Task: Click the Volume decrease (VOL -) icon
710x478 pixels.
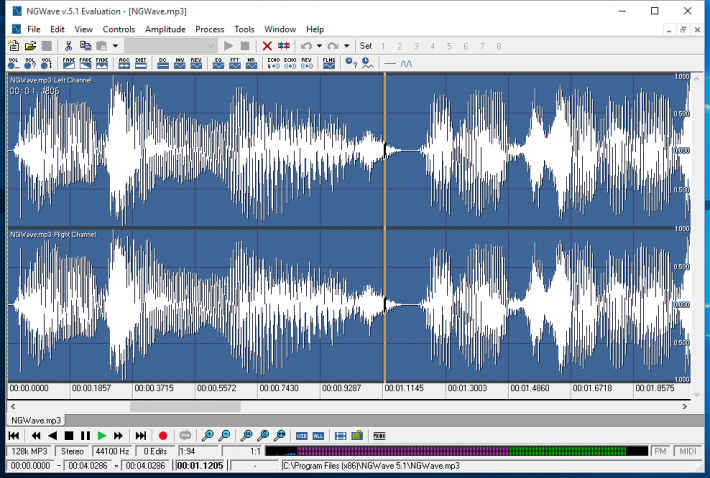Action: (x=14, y=63)
